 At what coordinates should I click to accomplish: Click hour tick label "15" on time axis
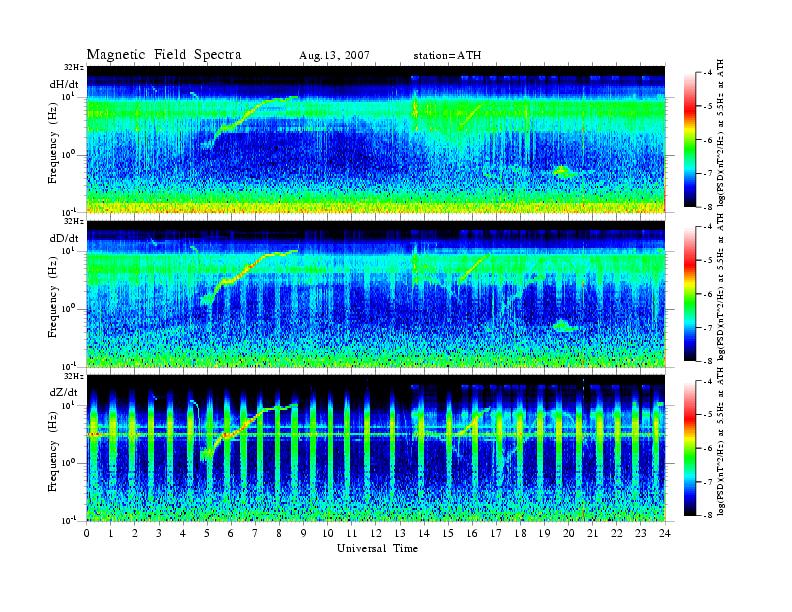pyautogui.click(x=448, y=534)
